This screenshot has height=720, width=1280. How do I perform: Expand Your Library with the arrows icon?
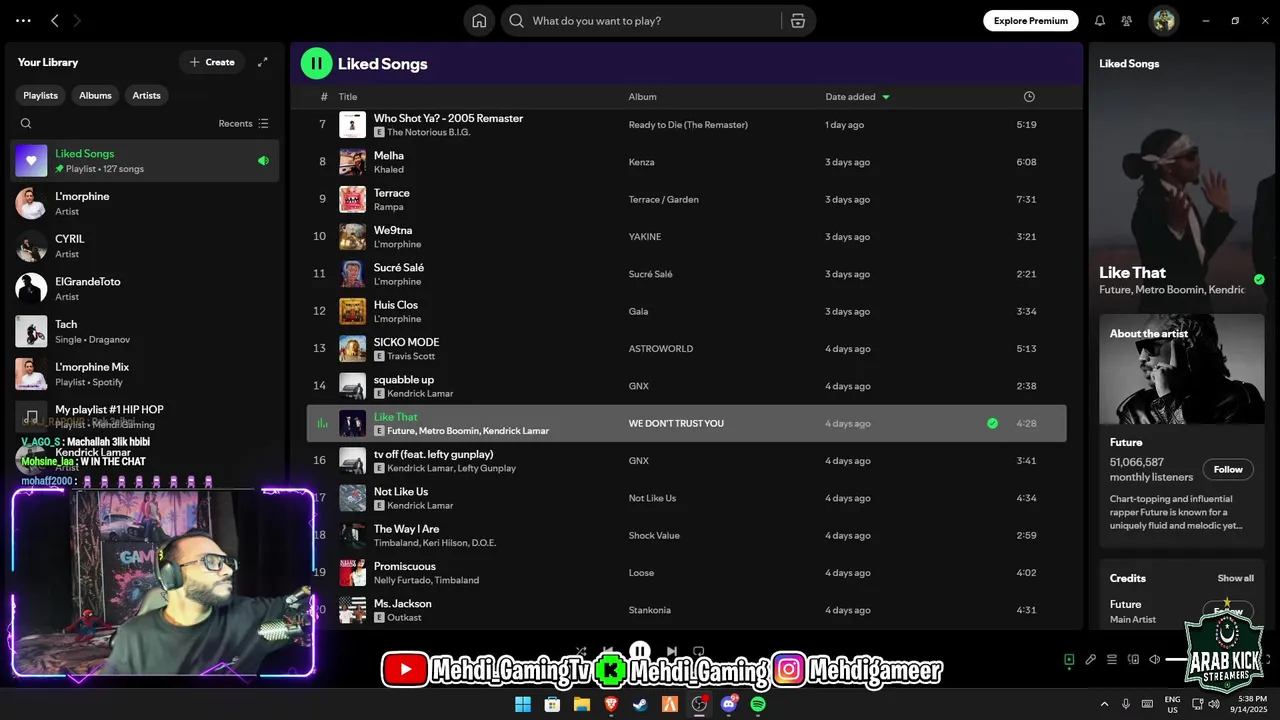(x=263, y=62)
